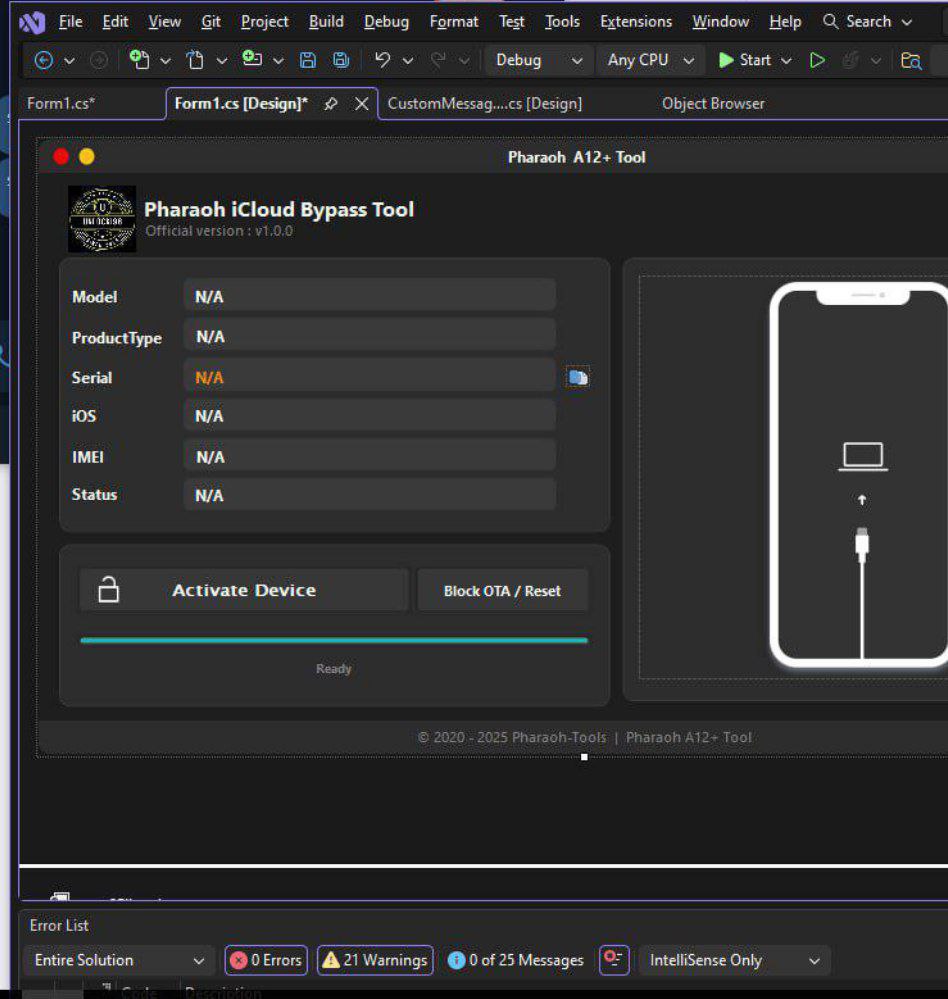
Task: Expand the navigate backward dropdown arrow
Action: 70,61
